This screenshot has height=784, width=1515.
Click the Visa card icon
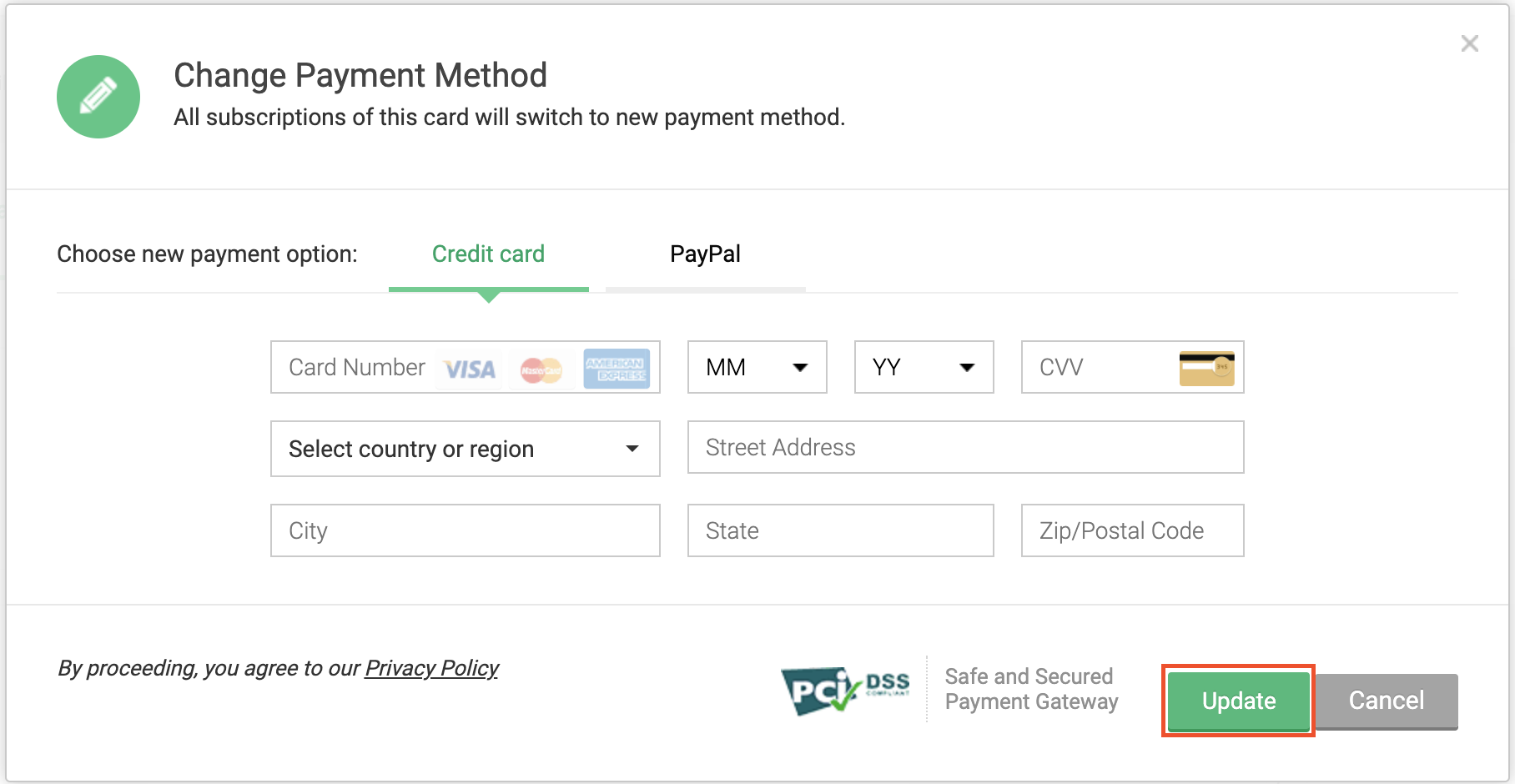pos(467,368)
